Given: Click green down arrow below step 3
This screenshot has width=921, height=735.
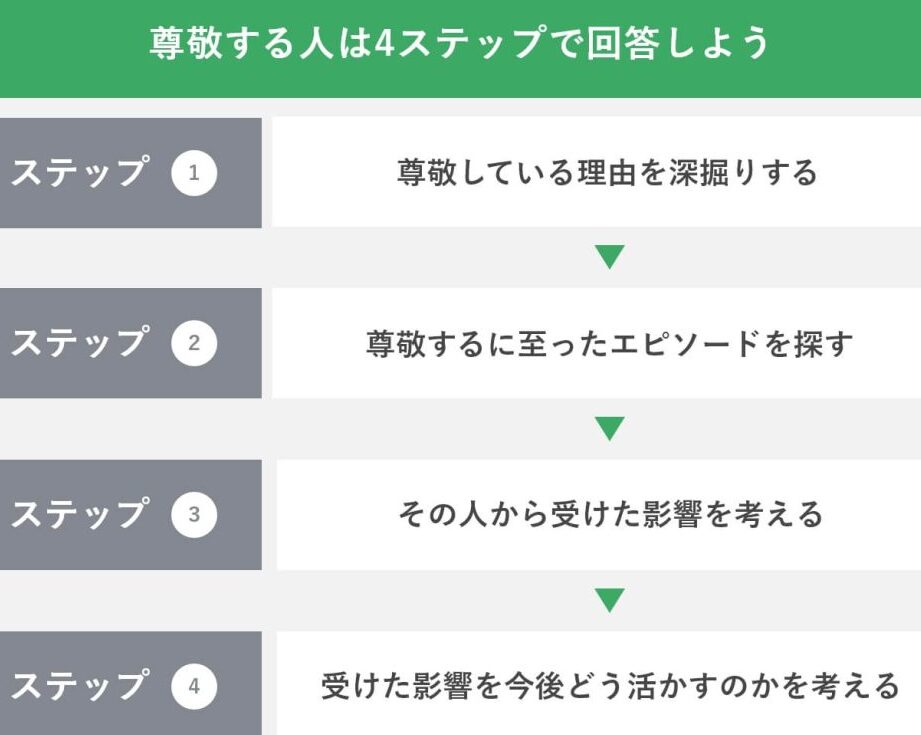Looking at the screenshot, I should pyautogui.click(x=610, y=600).
